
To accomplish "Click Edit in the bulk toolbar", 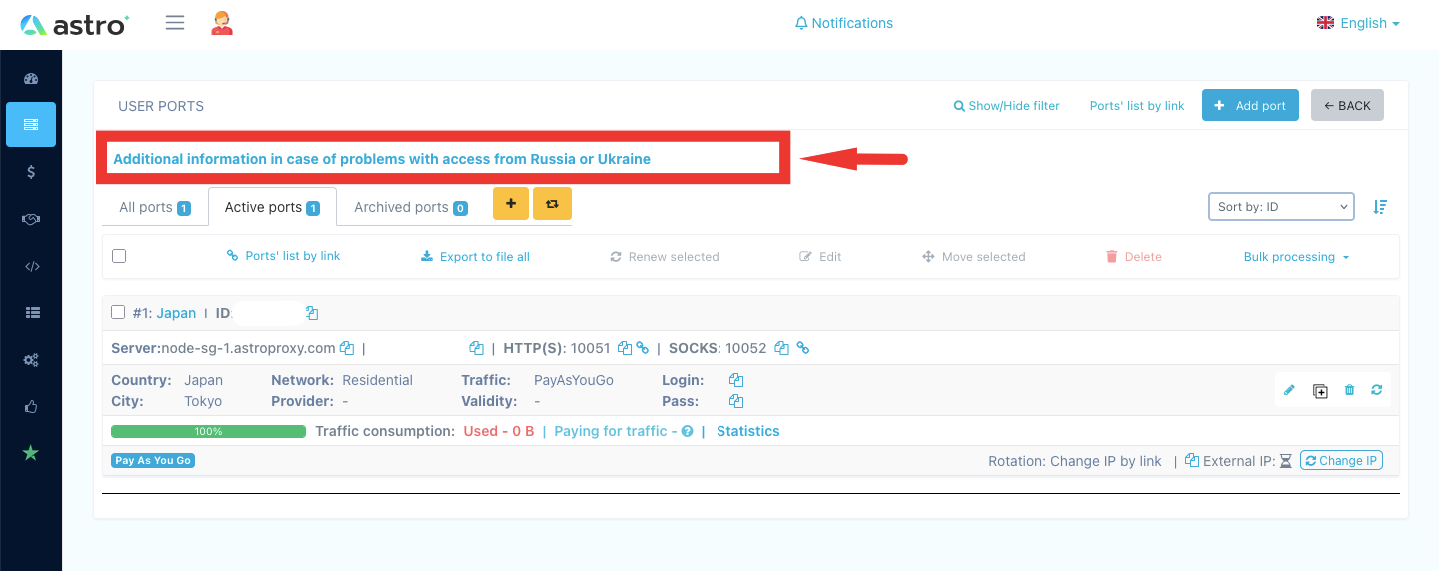I will [820, 257].
